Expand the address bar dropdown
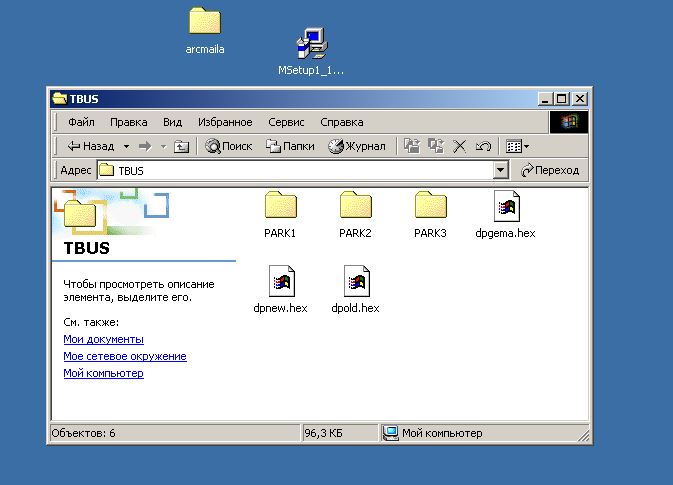673x485 pixels. (x=500, y=170)
